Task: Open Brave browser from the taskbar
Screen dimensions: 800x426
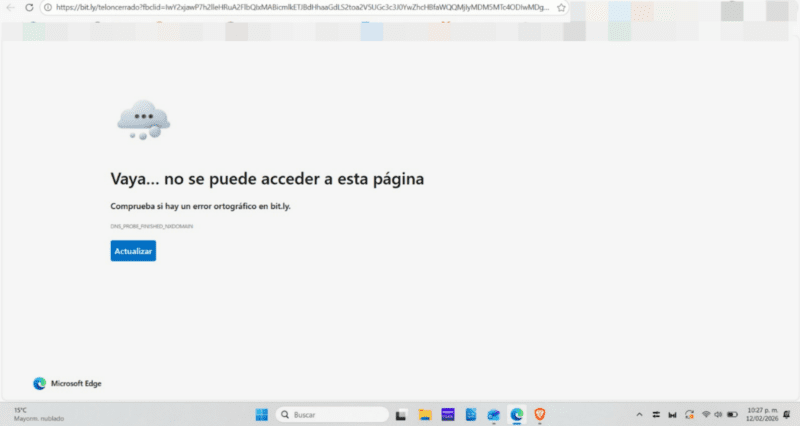Action: coord(540,414)
